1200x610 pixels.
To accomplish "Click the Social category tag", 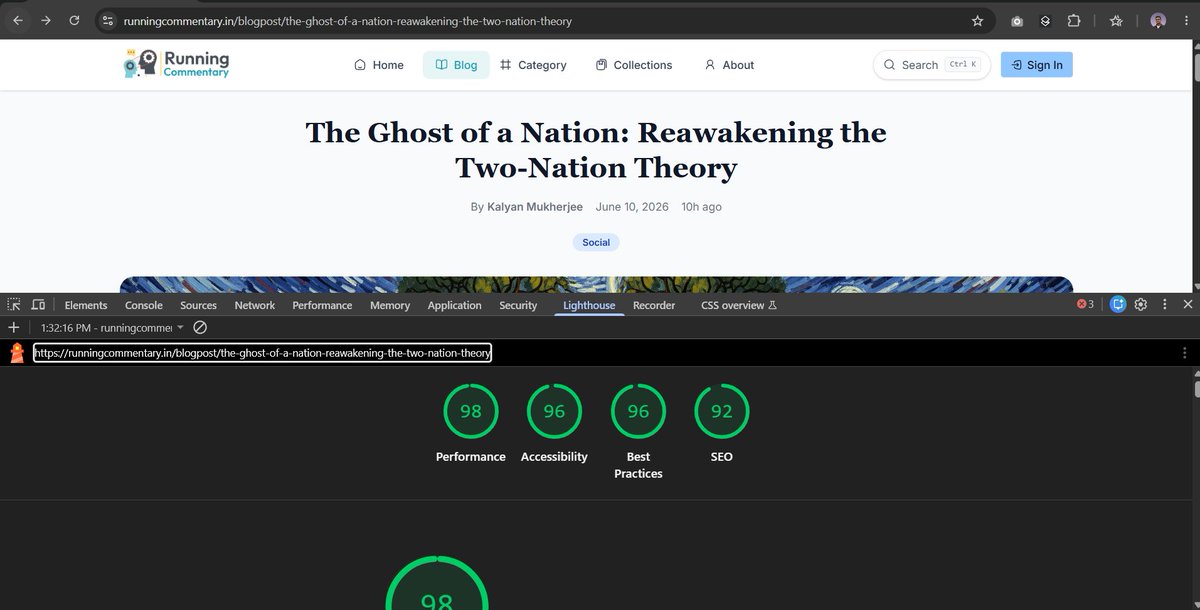I will point(596,242).
